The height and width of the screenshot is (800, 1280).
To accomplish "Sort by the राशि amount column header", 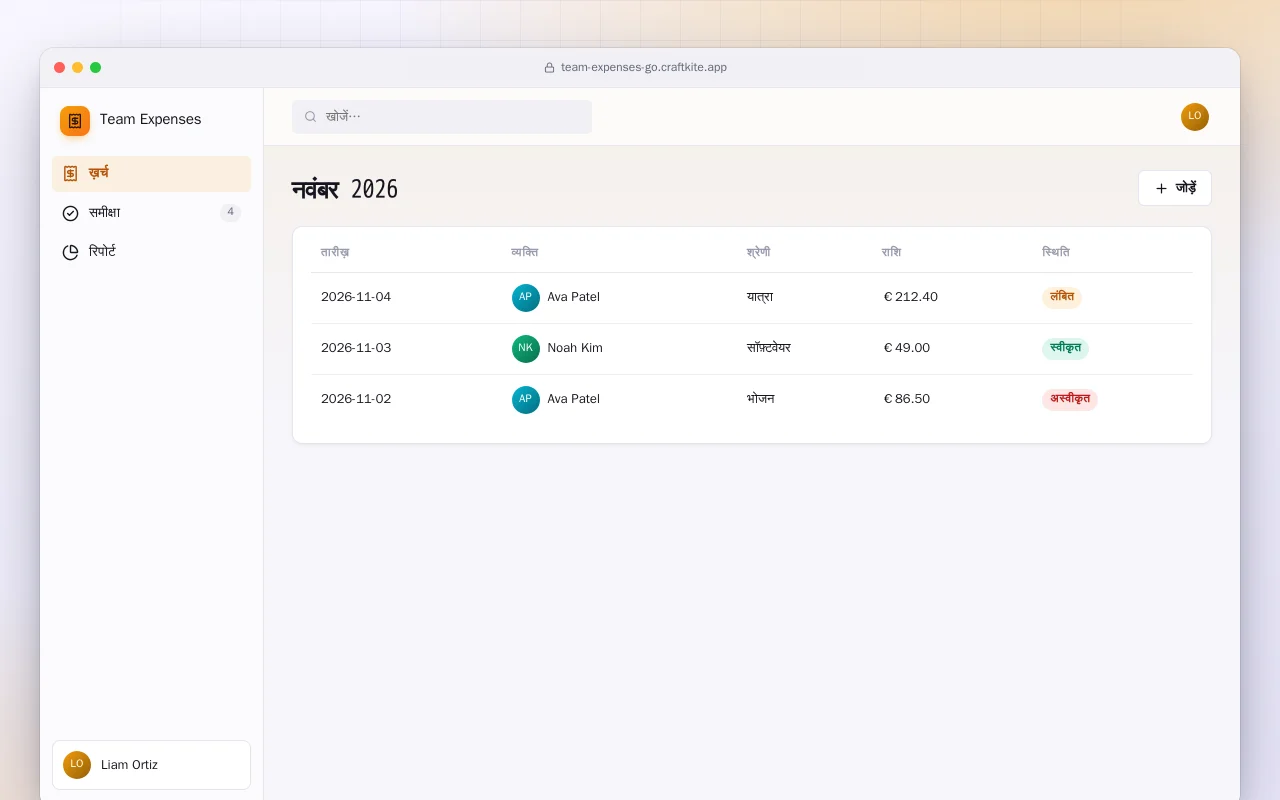I will [x=891, y=252].
